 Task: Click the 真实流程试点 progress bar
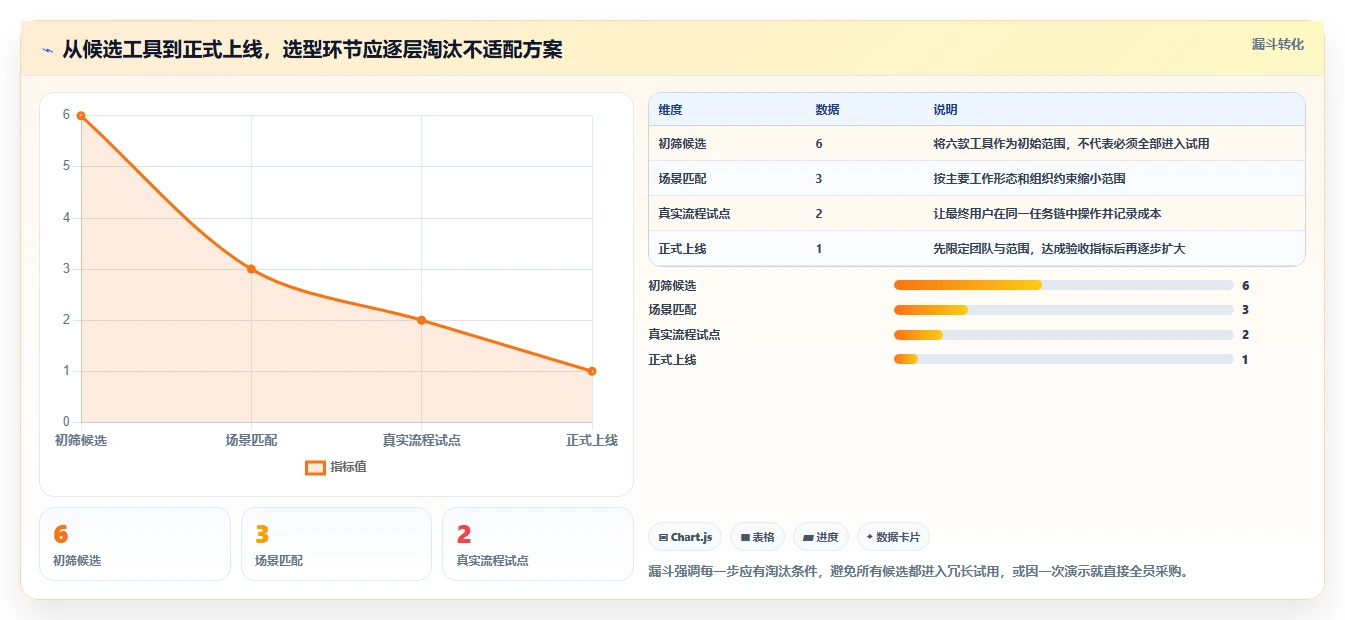(1063, 335)
